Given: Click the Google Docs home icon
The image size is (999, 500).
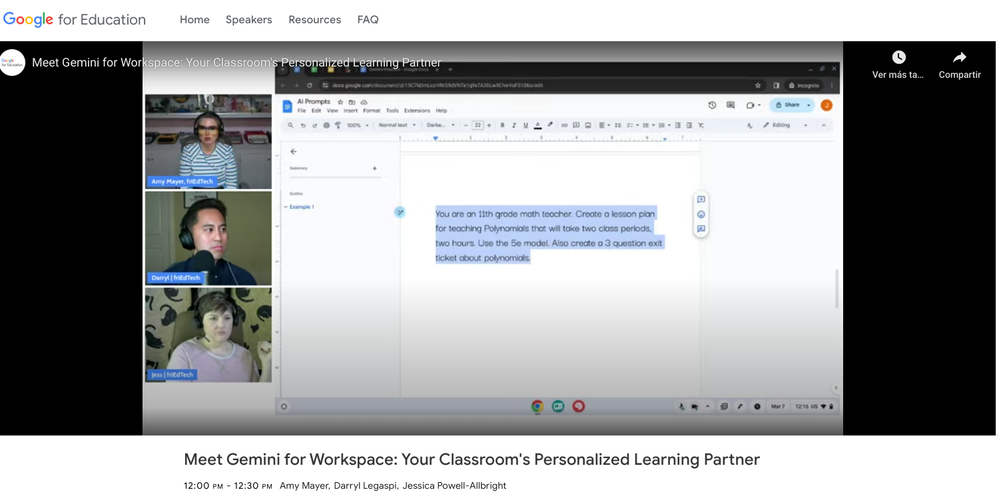Looking at the screenshot, I should pyautogui.click(x=287, y=106).
